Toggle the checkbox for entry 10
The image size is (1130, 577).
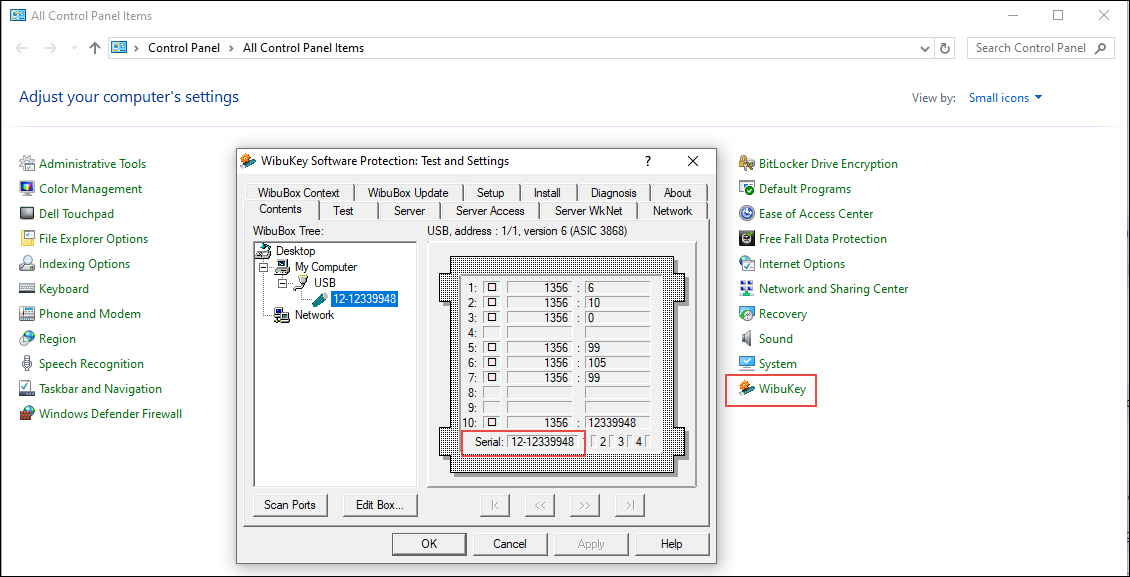[492, 421]
